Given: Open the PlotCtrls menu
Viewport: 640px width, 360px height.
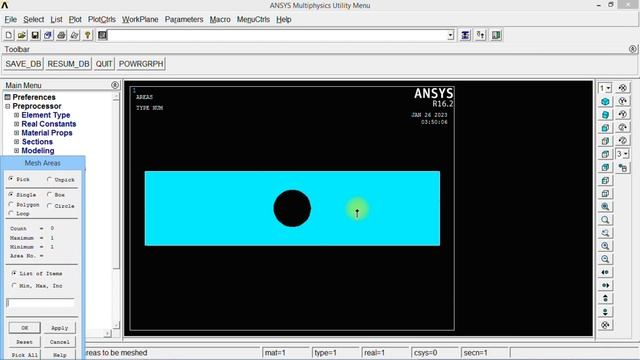Looking at the screenshot, I should pyautogui.click(x=102, y=20).
